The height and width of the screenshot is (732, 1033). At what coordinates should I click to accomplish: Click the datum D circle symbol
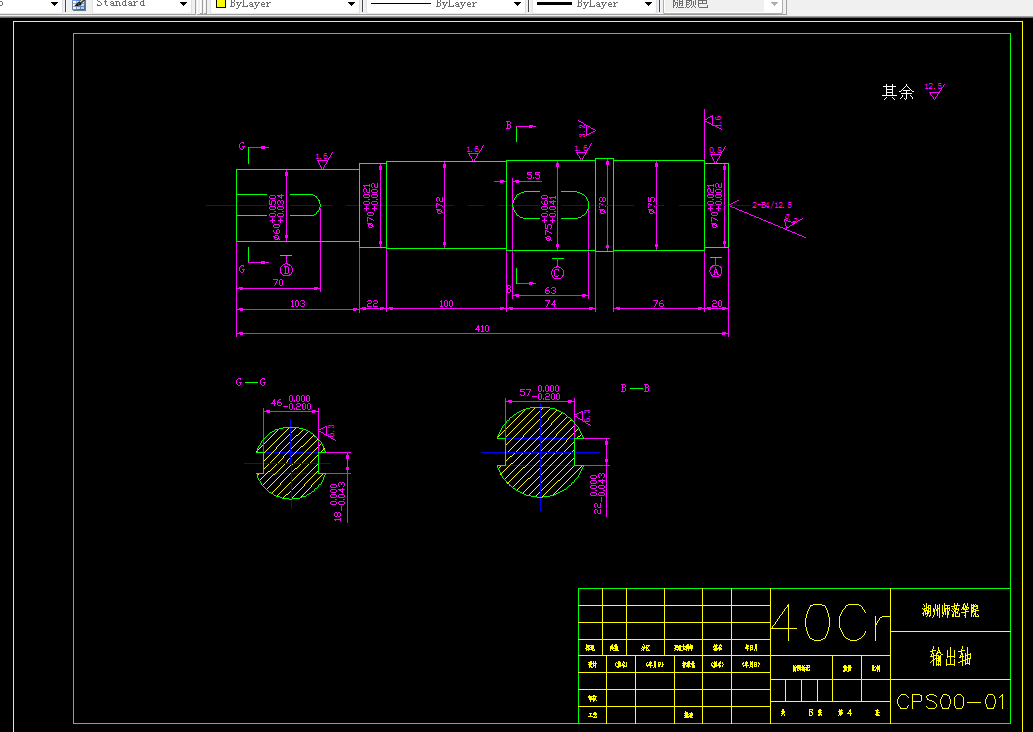click(x=287, y=269)
